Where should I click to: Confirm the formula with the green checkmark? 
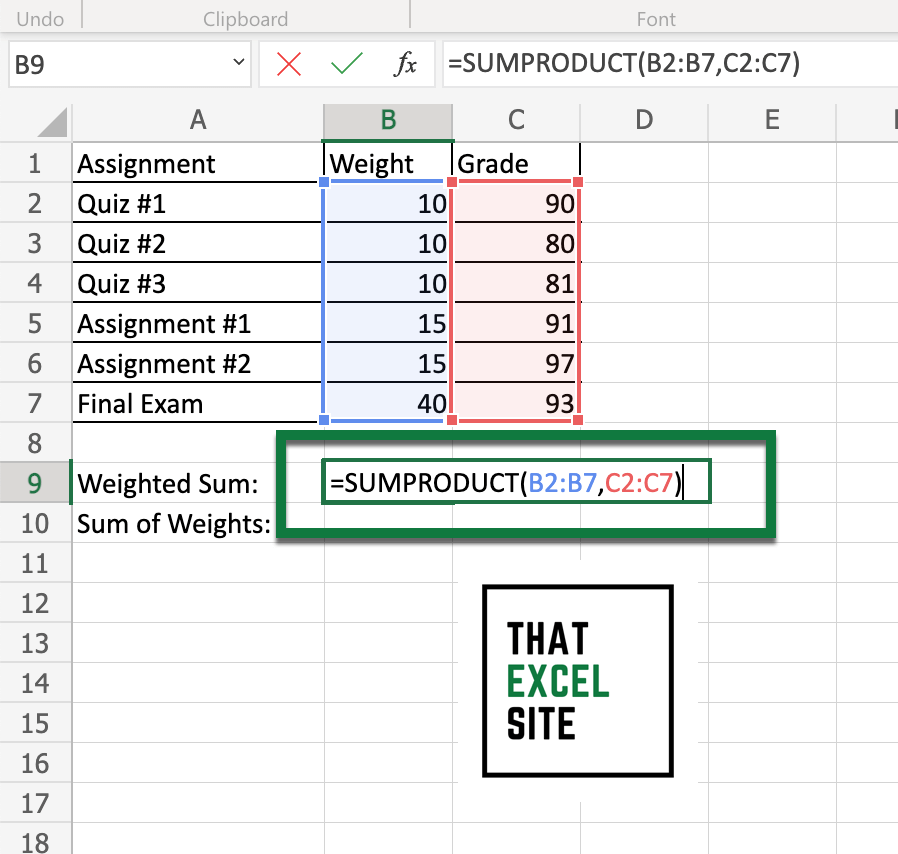(x=347, y=62)
